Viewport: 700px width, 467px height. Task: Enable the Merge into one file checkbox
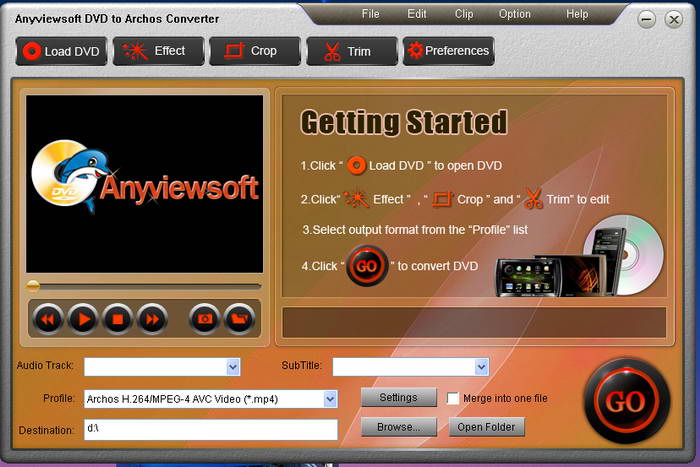[453, 398]
